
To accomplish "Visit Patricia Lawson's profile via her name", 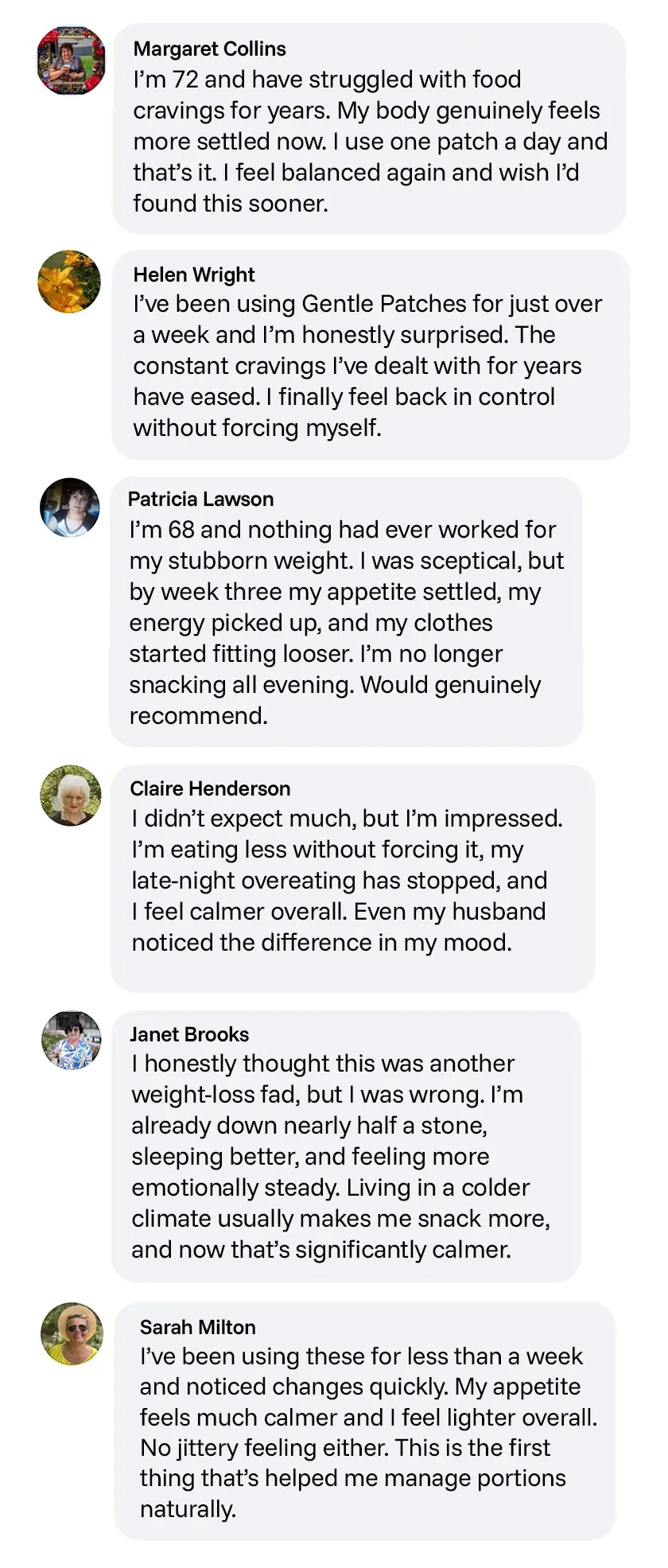I will (x=200, y=499).
